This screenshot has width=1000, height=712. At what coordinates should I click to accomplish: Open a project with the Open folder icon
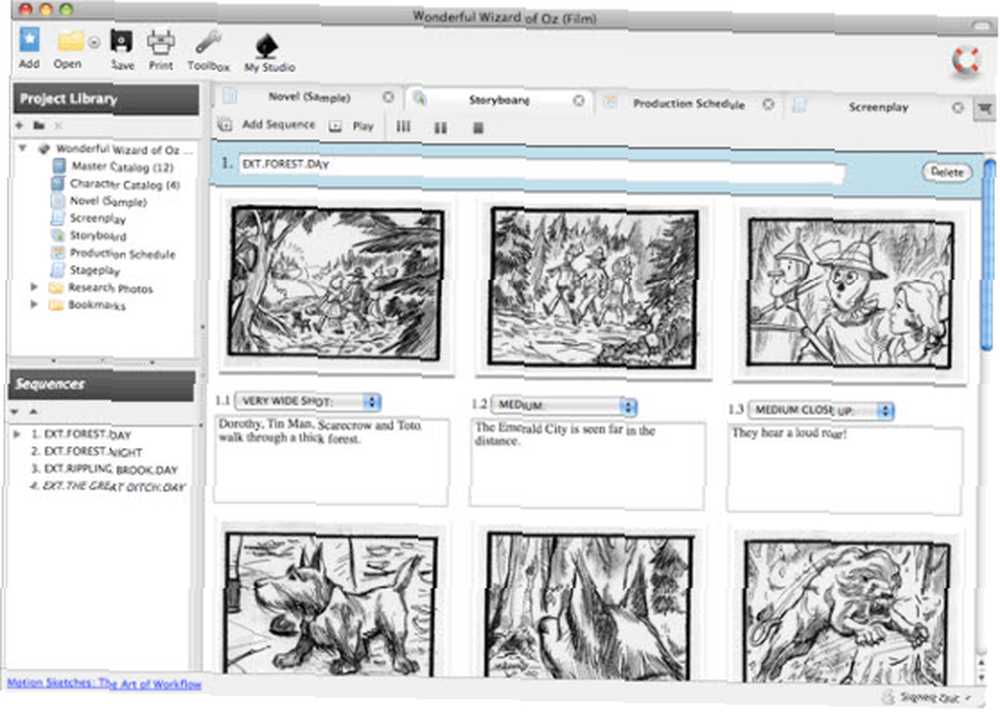(x=70, y=41)
